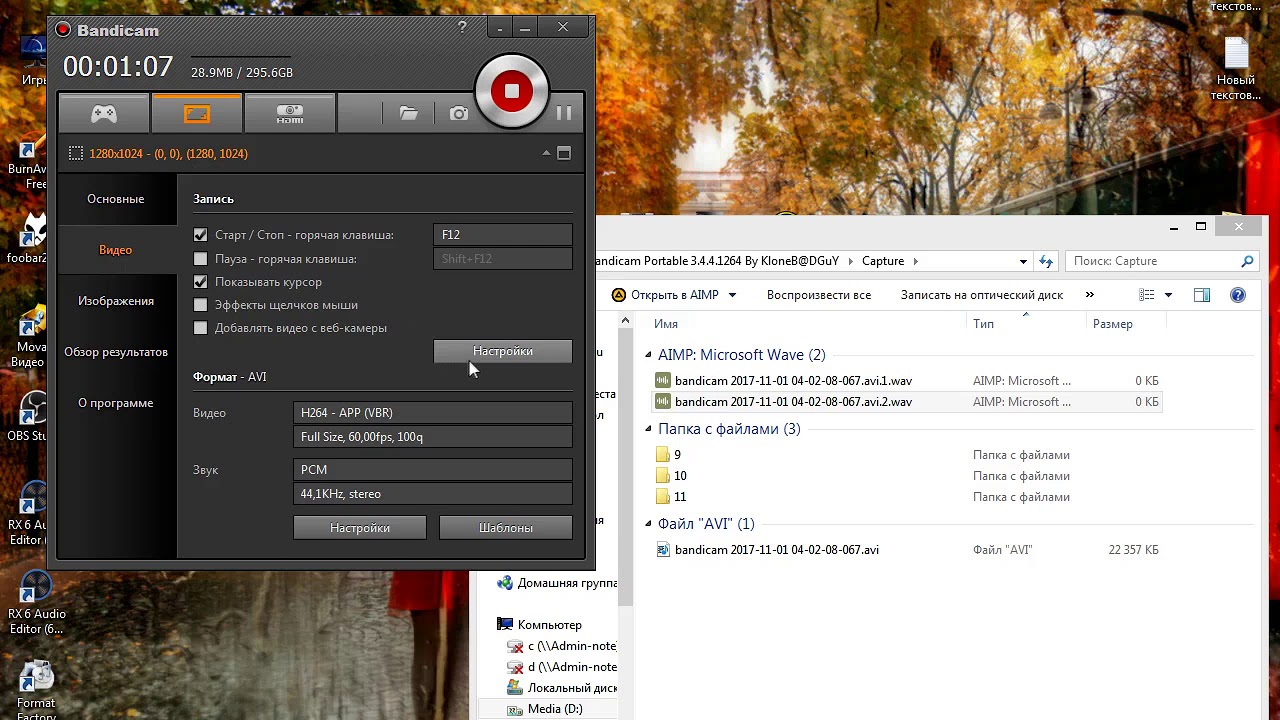This screenshot has width=1280, height=720.
Task: Uncheck Старт / Стоп hotkey checkbox
Action: (x=201, y=235)
